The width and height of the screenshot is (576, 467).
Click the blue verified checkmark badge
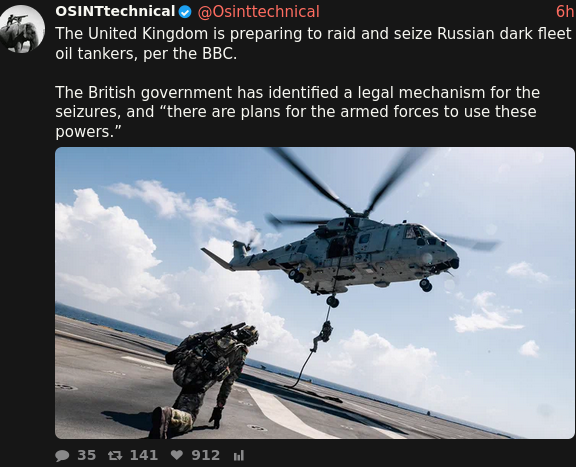pos(185,12)
